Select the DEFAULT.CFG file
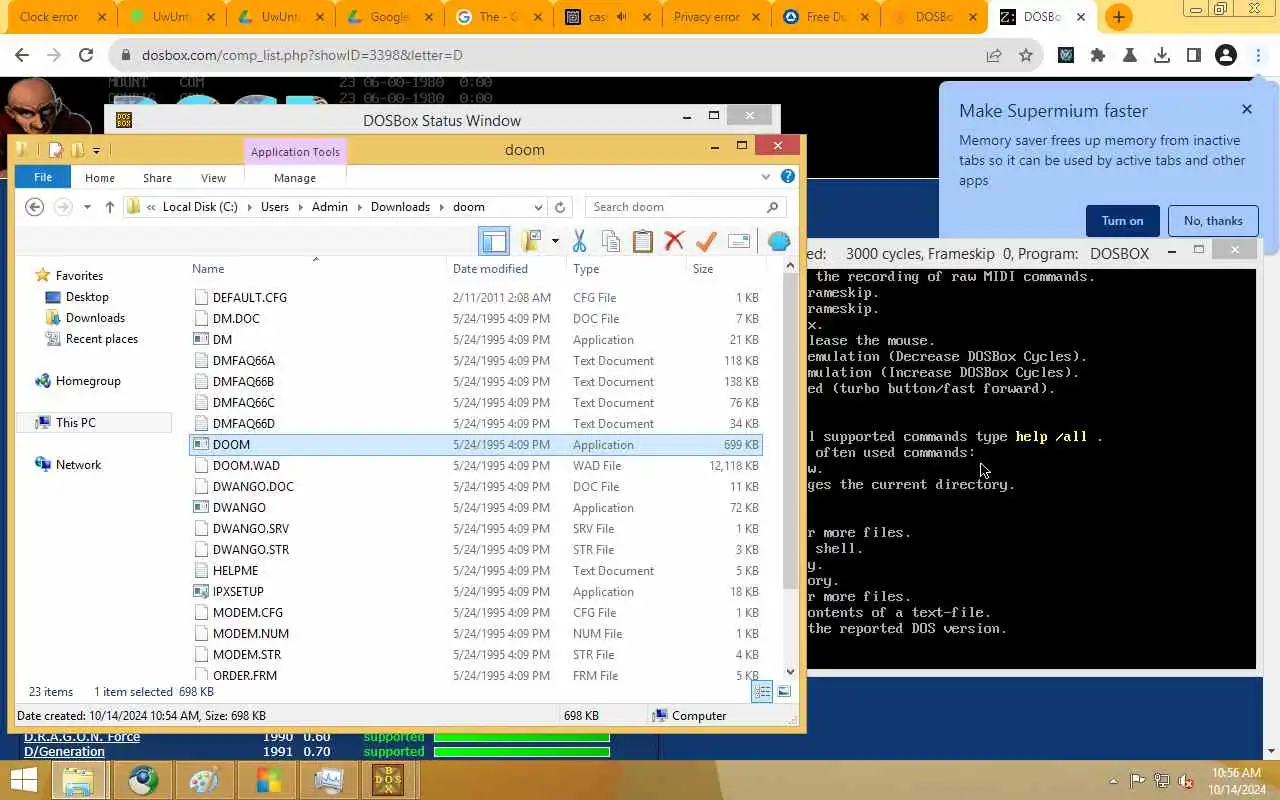1280x800 pixels. [x=475, y=297]
